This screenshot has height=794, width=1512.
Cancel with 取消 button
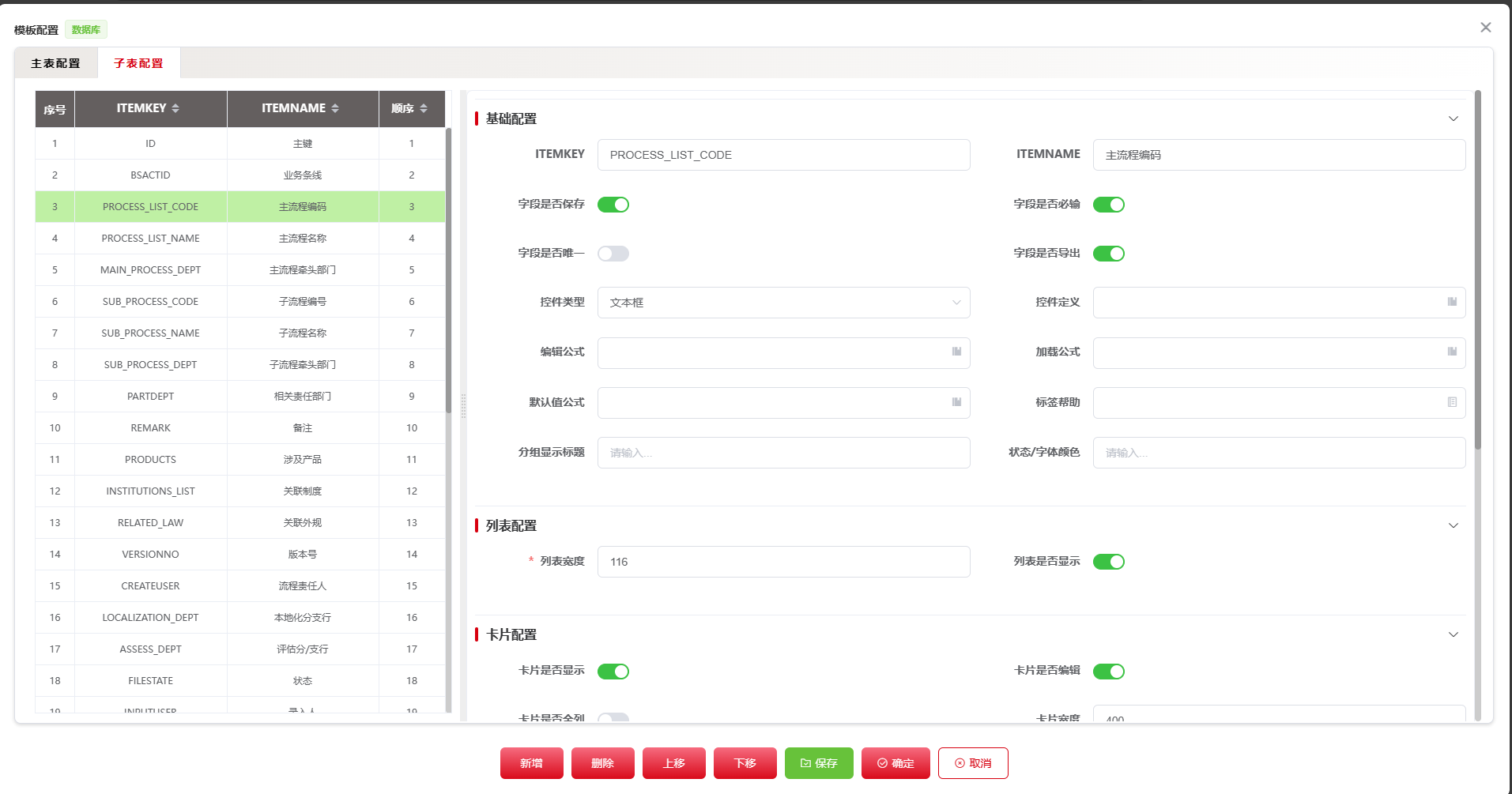(973, 763)
